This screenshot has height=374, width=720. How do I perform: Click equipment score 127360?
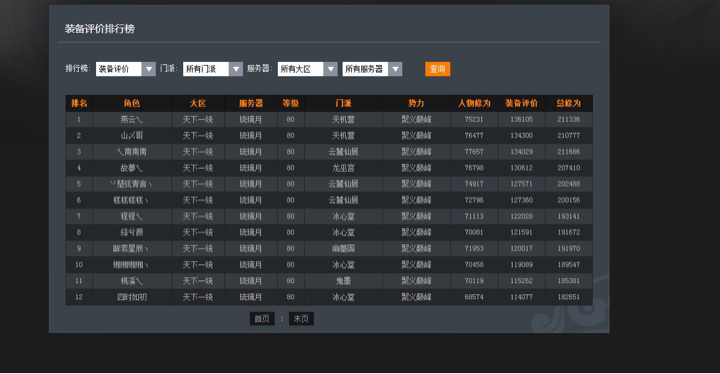(521, 200)
